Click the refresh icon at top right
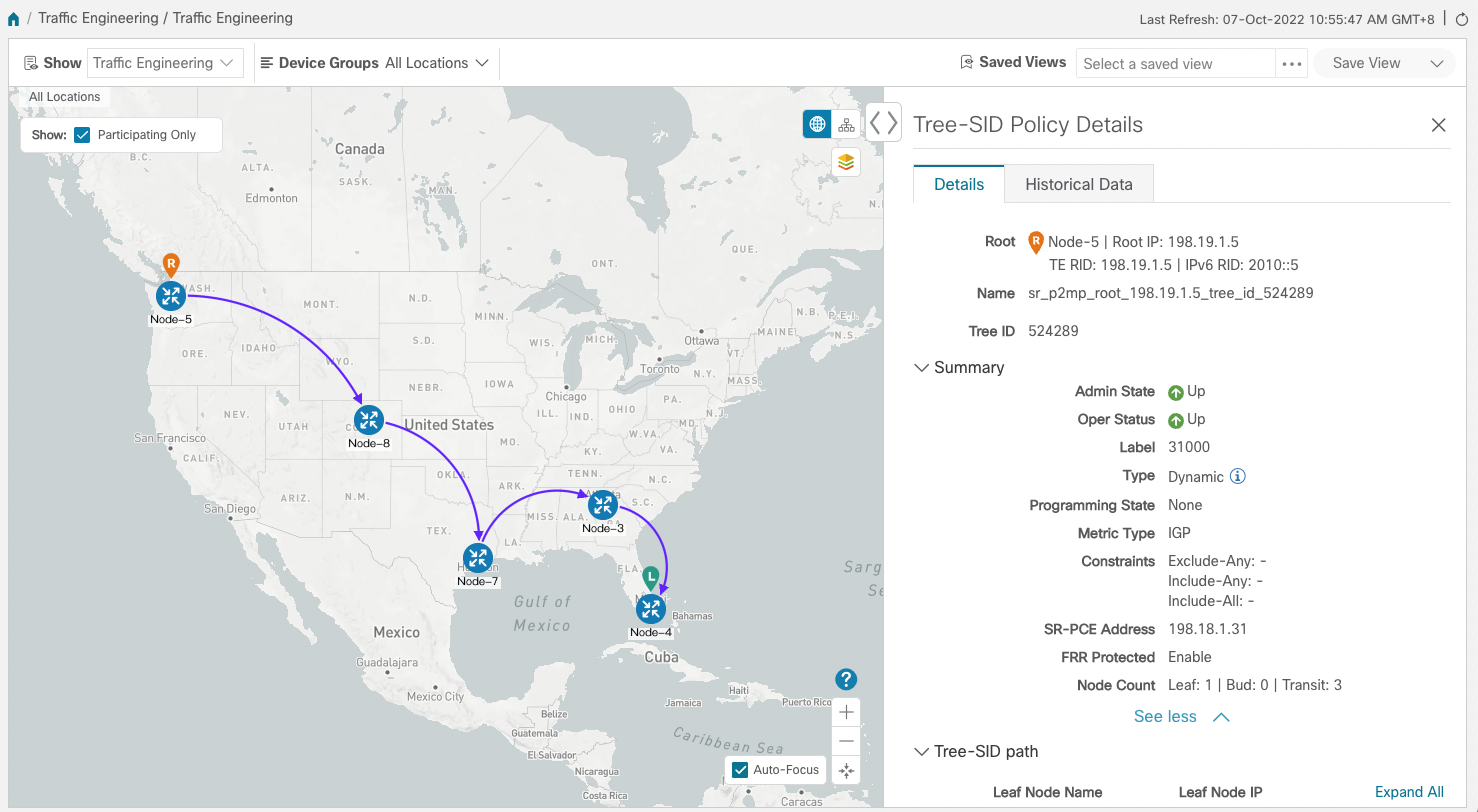Viewport: 1478px width, 812px height. tap(1461, 19)
